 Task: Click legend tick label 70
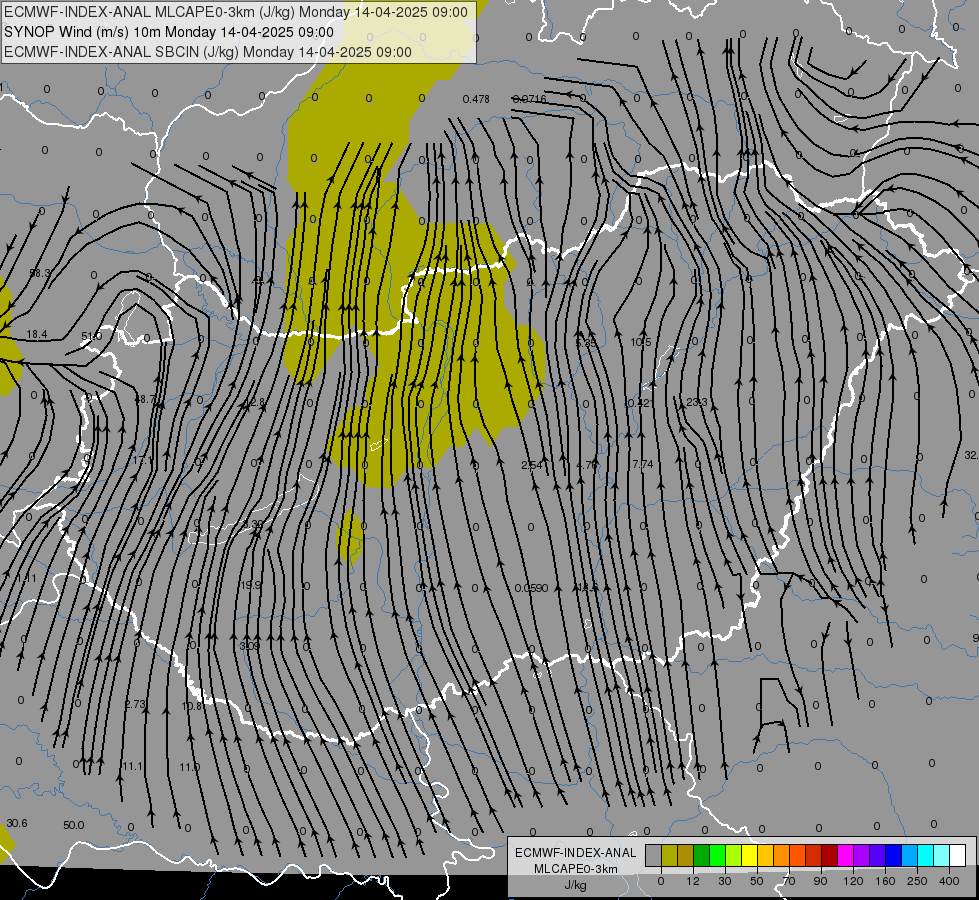click(789, 881)
